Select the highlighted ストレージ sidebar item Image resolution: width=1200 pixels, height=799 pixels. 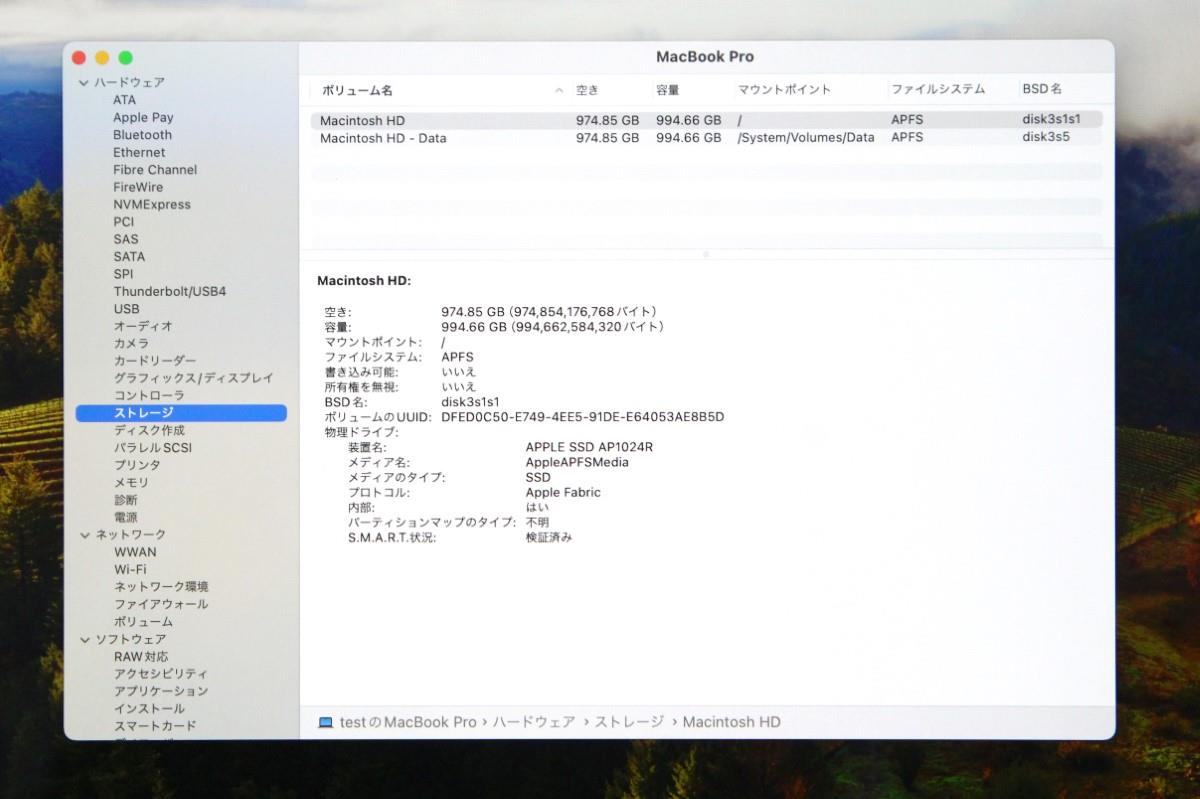181,413
